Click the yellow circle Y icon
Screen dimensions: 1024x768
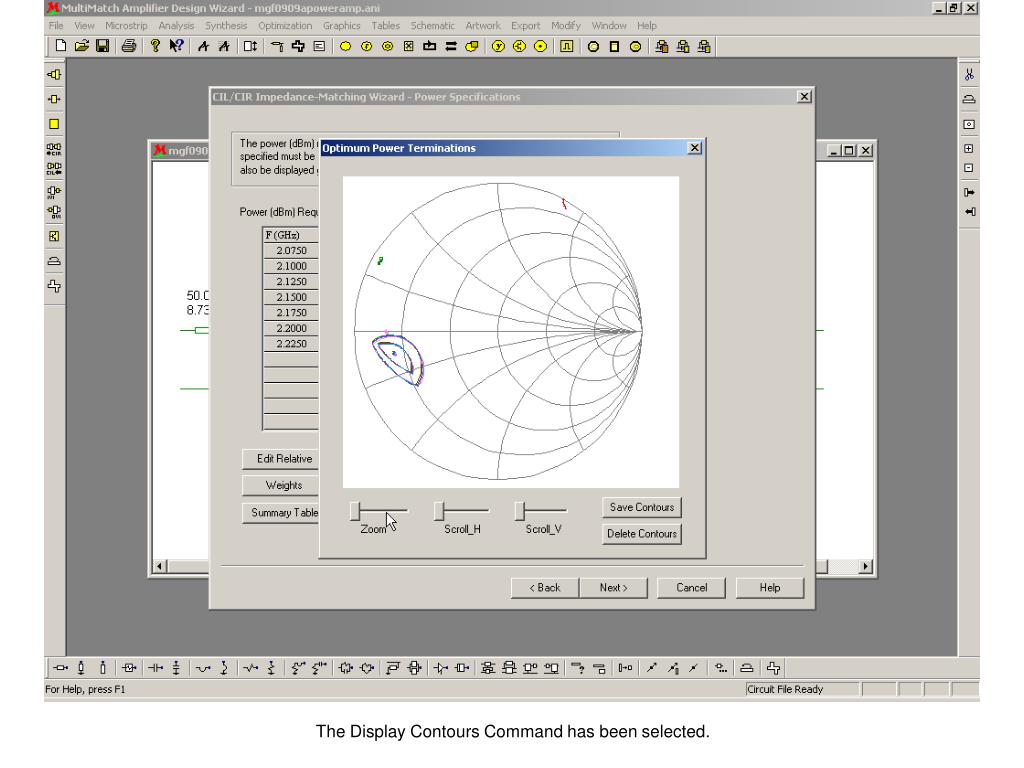(498, 46)
